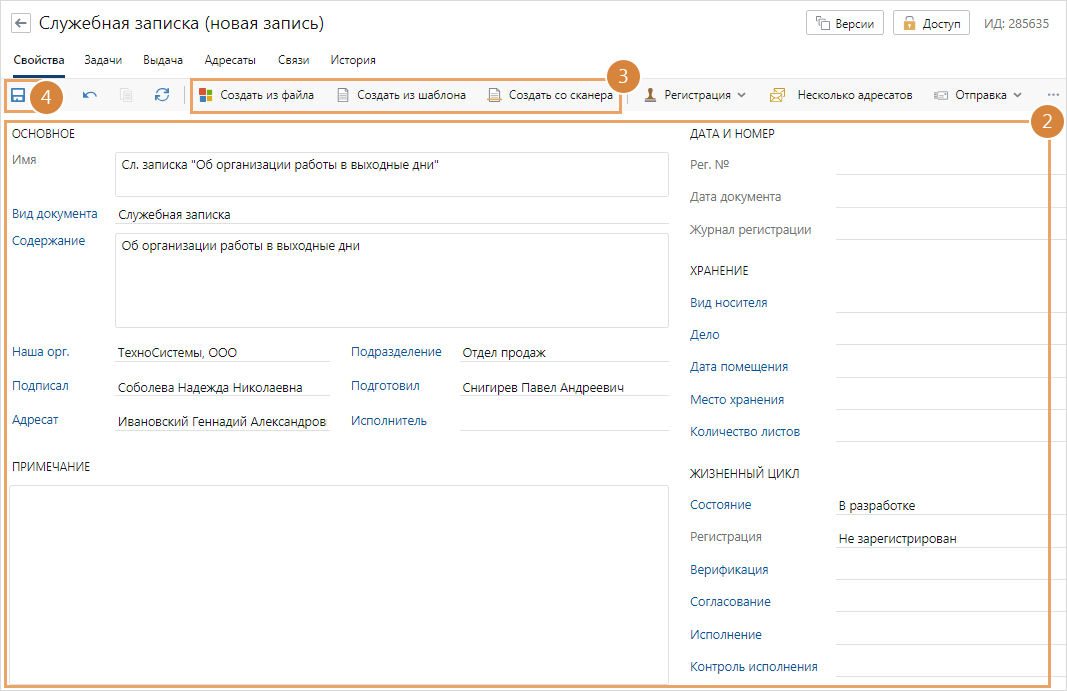The width and height of the screenshot is (1067, 691).
Task: Expand the 'Отправка' dropdown menu
Action: pos(978,95)
